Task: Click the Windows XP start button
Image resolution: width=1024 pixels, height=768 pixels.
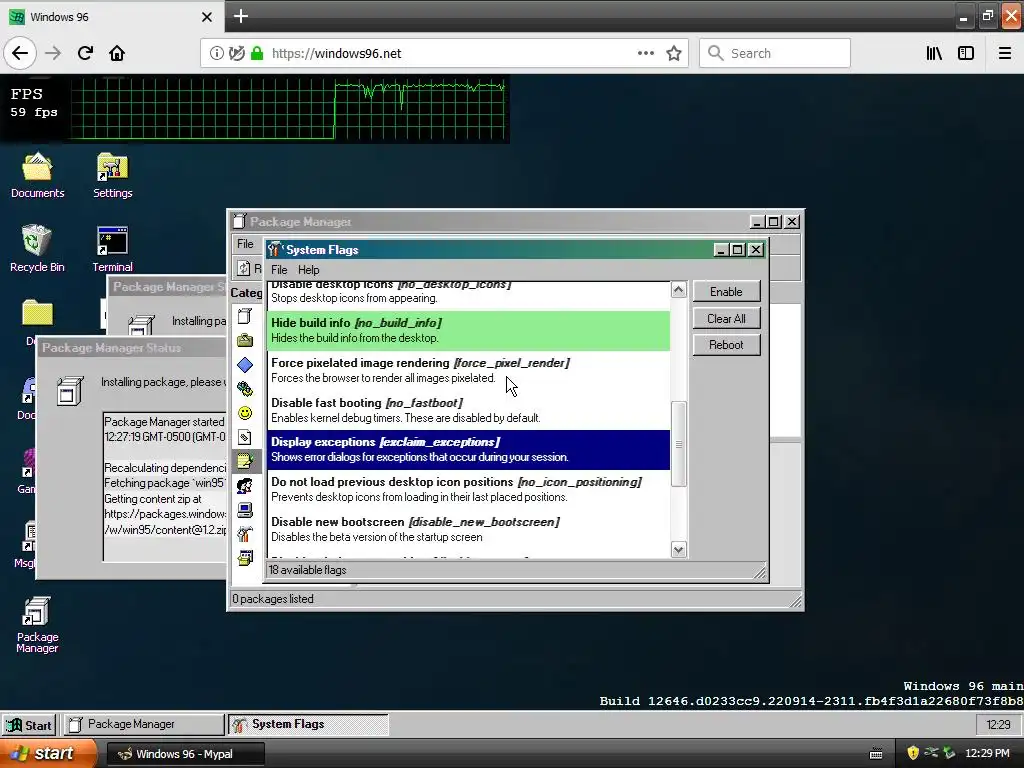Action: [47, 754]
